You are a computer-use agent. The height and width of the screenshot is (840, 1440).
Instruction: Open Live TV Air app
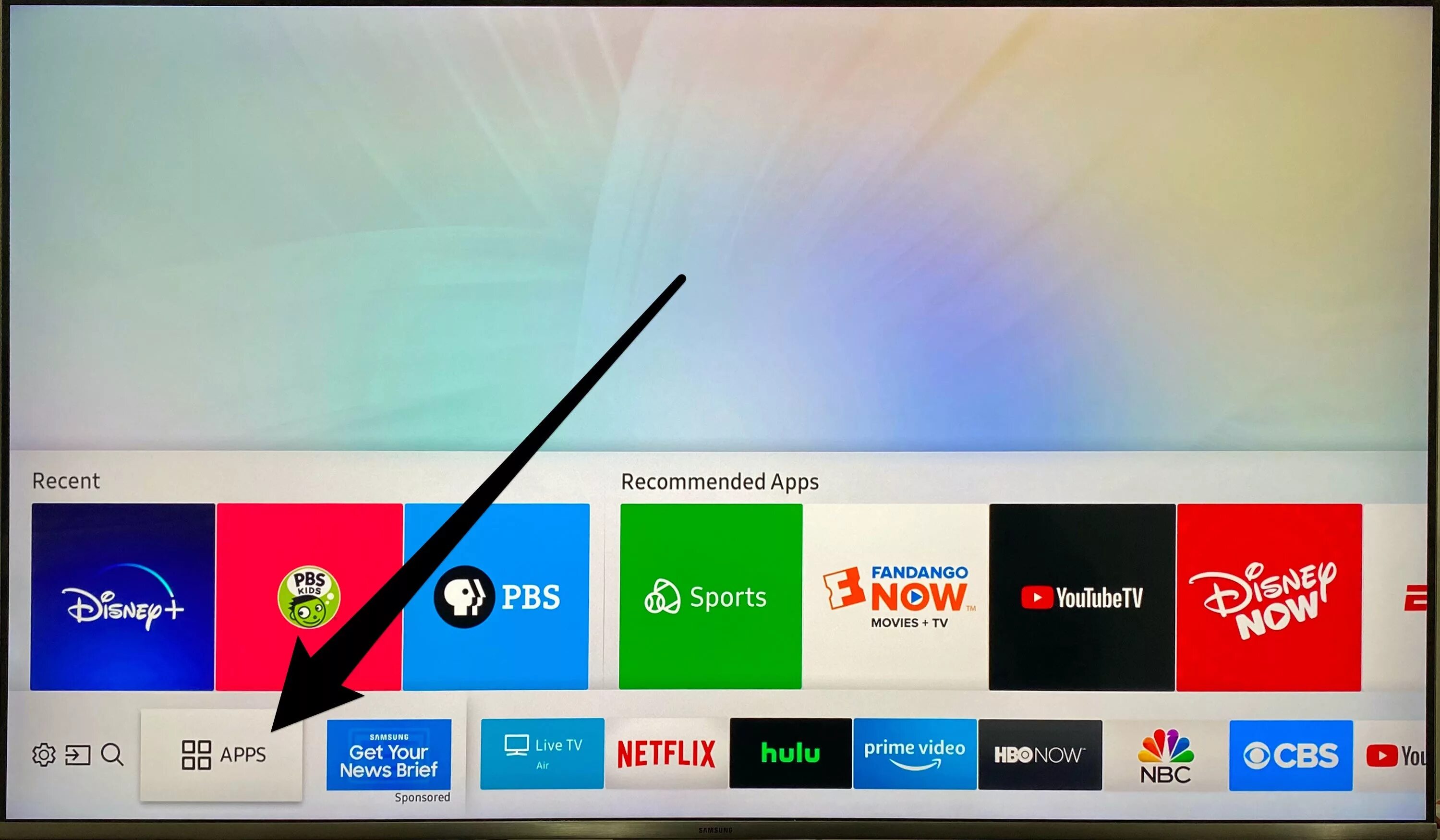[541, 755]
